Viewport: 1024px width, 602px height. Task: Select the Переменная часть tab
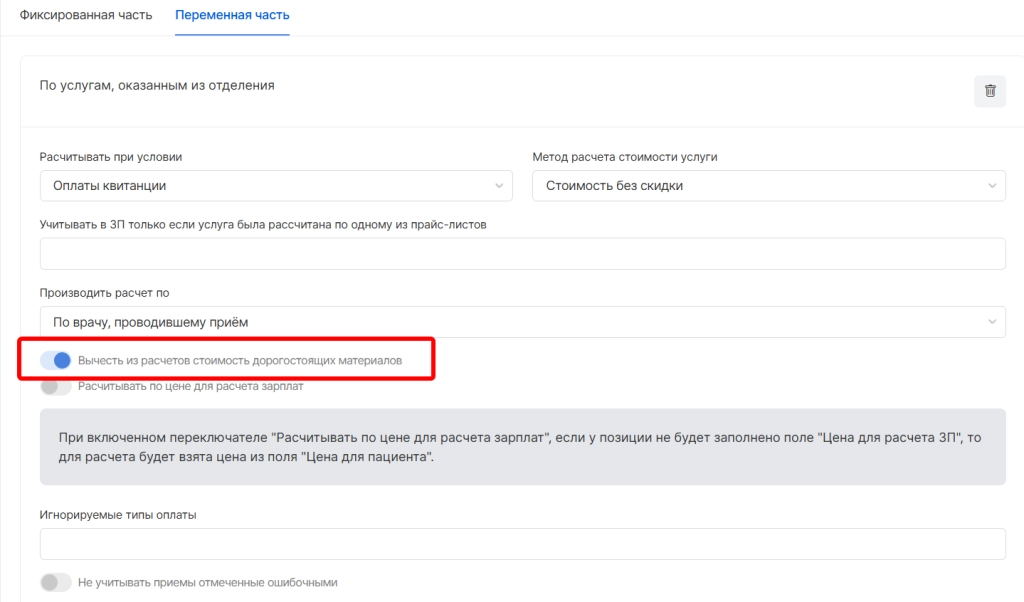232,16
